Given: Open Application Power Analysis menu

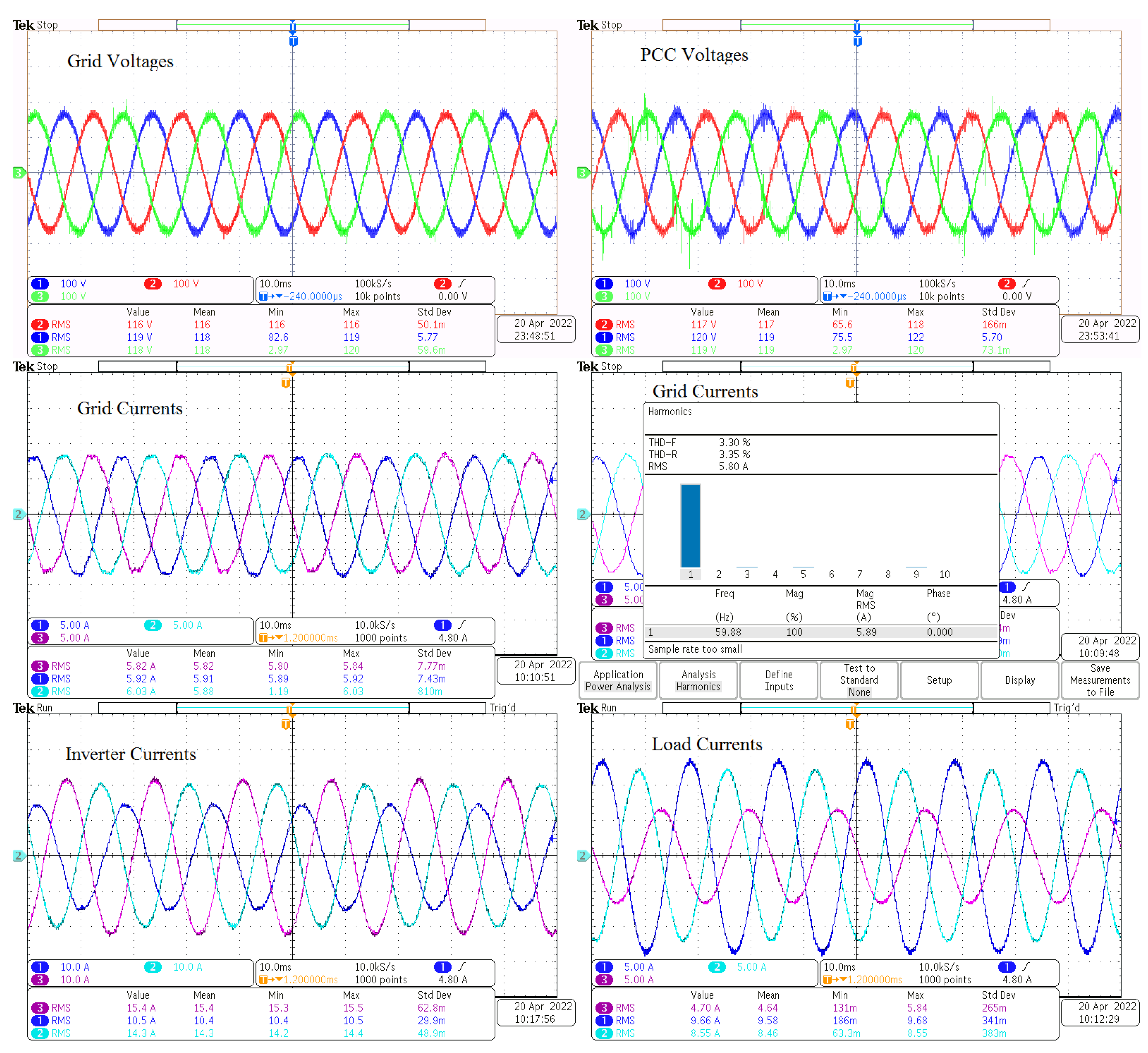Looking at the screenshot, I should (618, 680).
